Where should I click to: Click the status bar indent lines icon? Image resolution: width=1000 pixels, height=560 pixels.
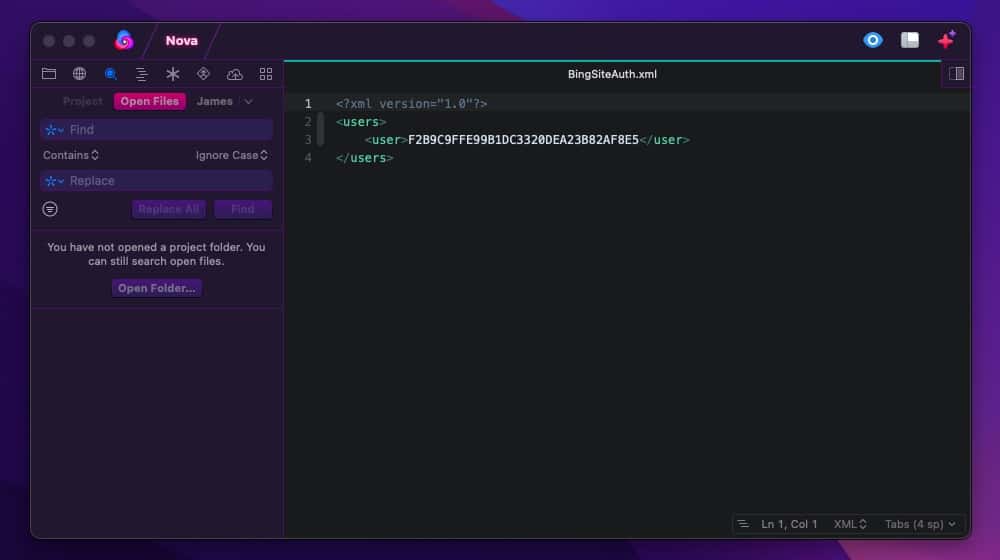[x=743, y=524]
